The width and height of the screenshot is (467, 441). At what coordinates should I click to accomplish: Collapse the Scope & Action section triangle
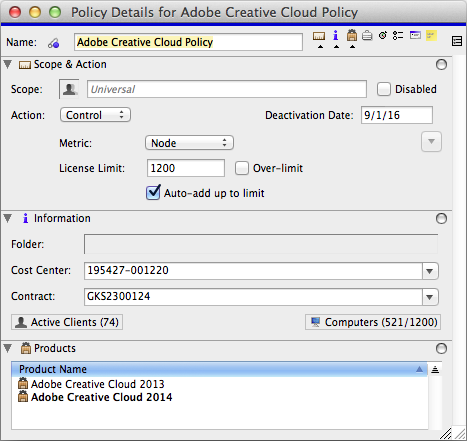click(x=8, y=64)
